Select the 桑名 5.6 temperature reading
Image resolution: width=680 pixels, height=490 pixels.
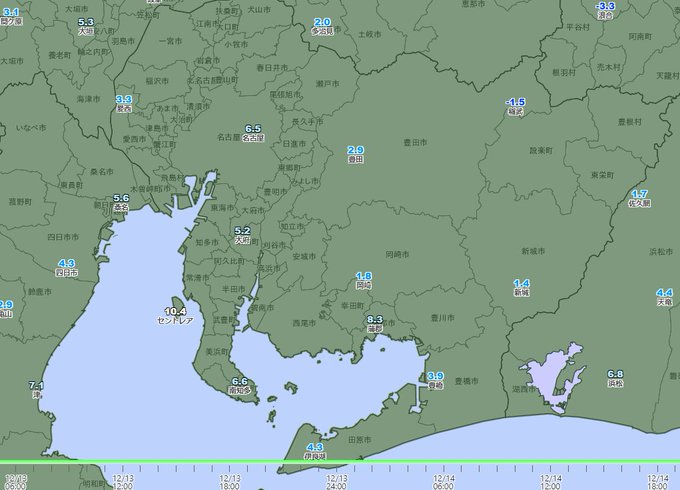[x=121, y=198]
